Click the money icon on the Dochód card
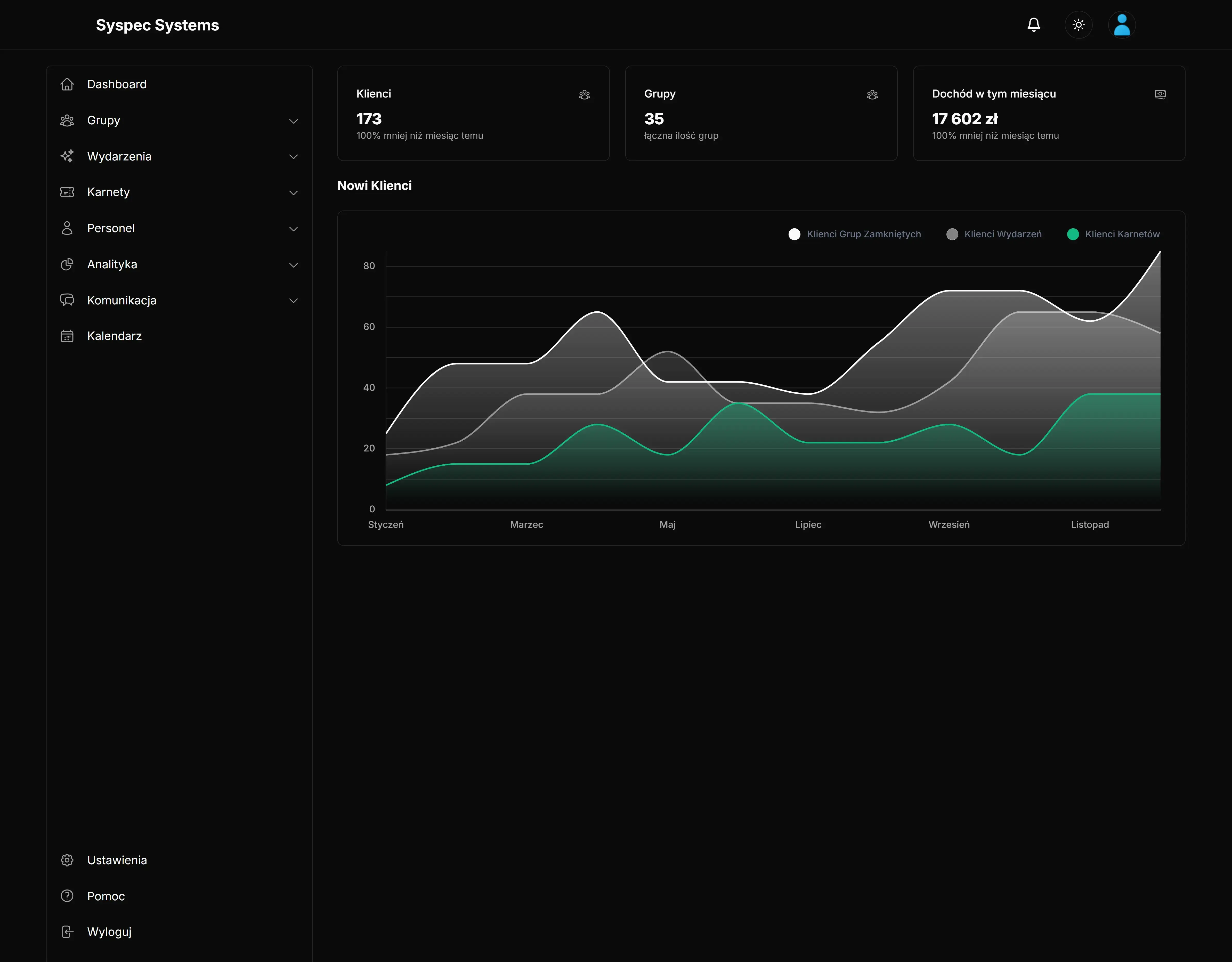The height and width of the screenshot is (962, 1232). (x=1160, y=94)
